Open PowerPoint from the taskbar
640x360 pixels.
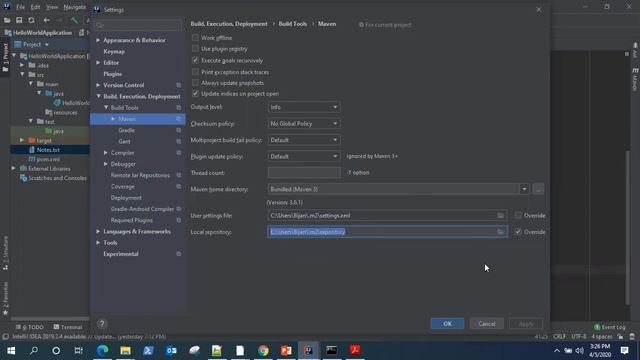click(x=286, y=350)
